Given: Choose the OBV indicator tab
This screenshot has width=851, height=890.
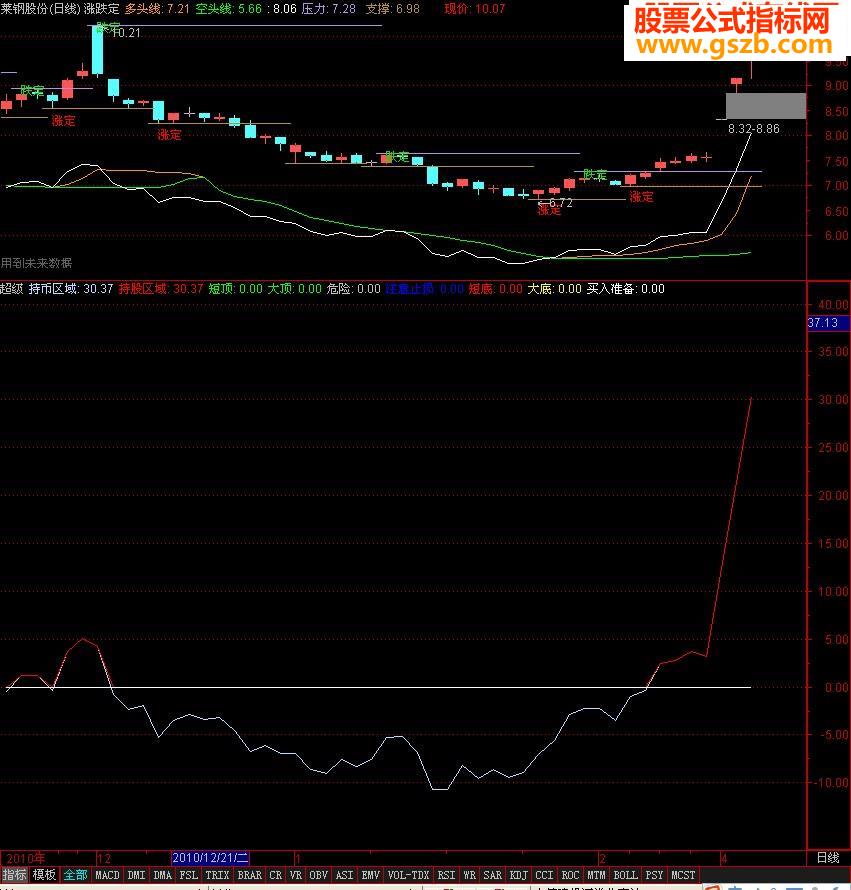Looking at the screenshot, I should [318, 875].
